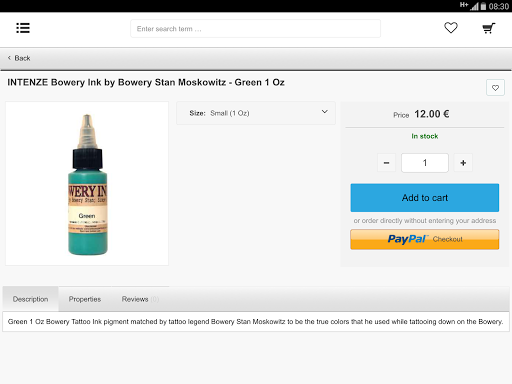
Task: Switch to the Description tab
Action: [30, 299]
